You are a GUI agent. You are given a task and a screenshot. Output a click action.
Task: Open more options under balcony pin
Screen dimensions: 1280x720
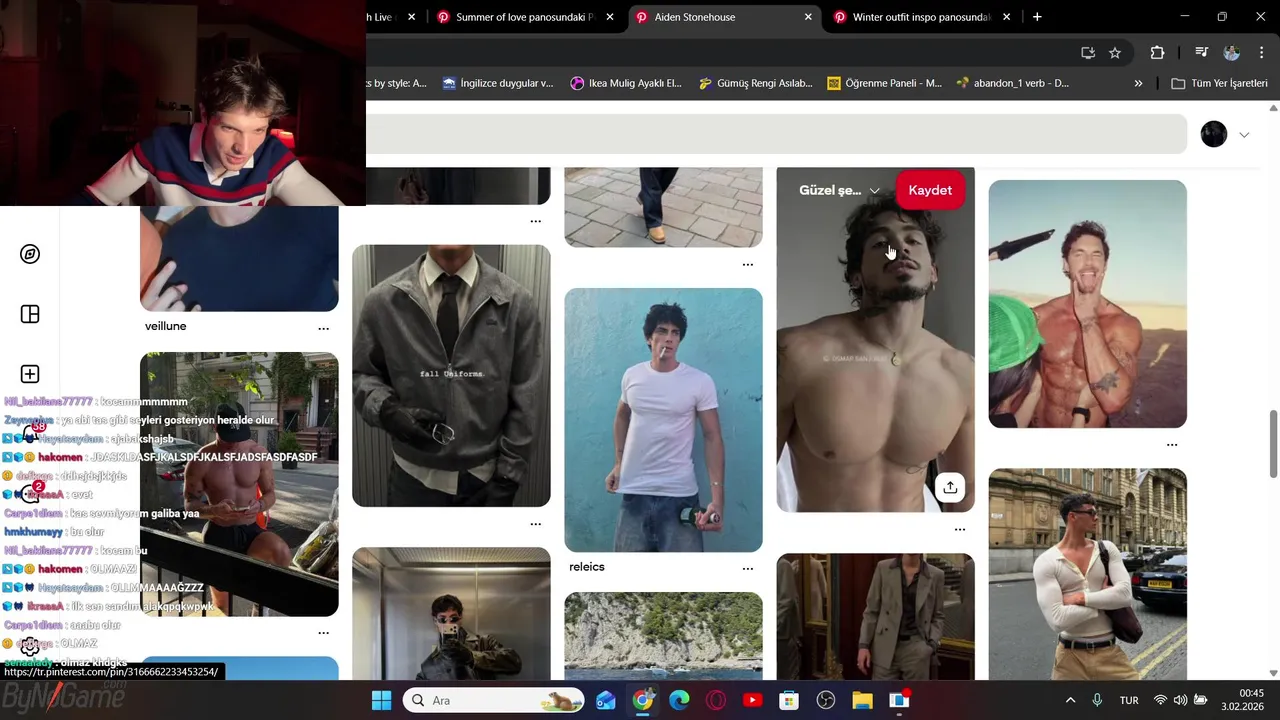(x=323, y=632)
